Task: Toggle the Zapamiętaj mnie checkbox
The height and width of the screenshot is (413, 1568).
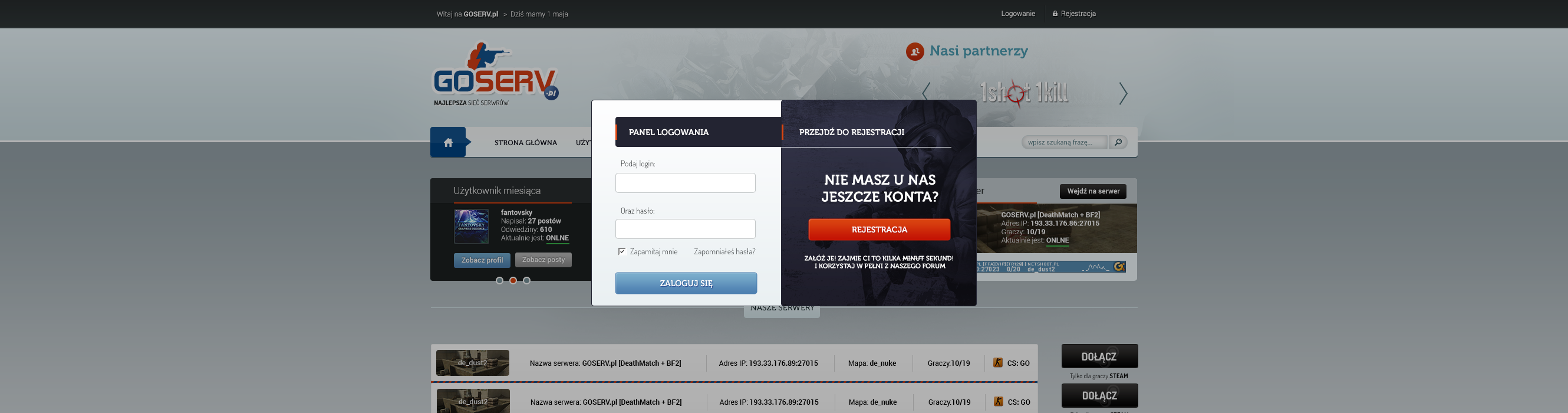Action: click(x=621, y=251)
